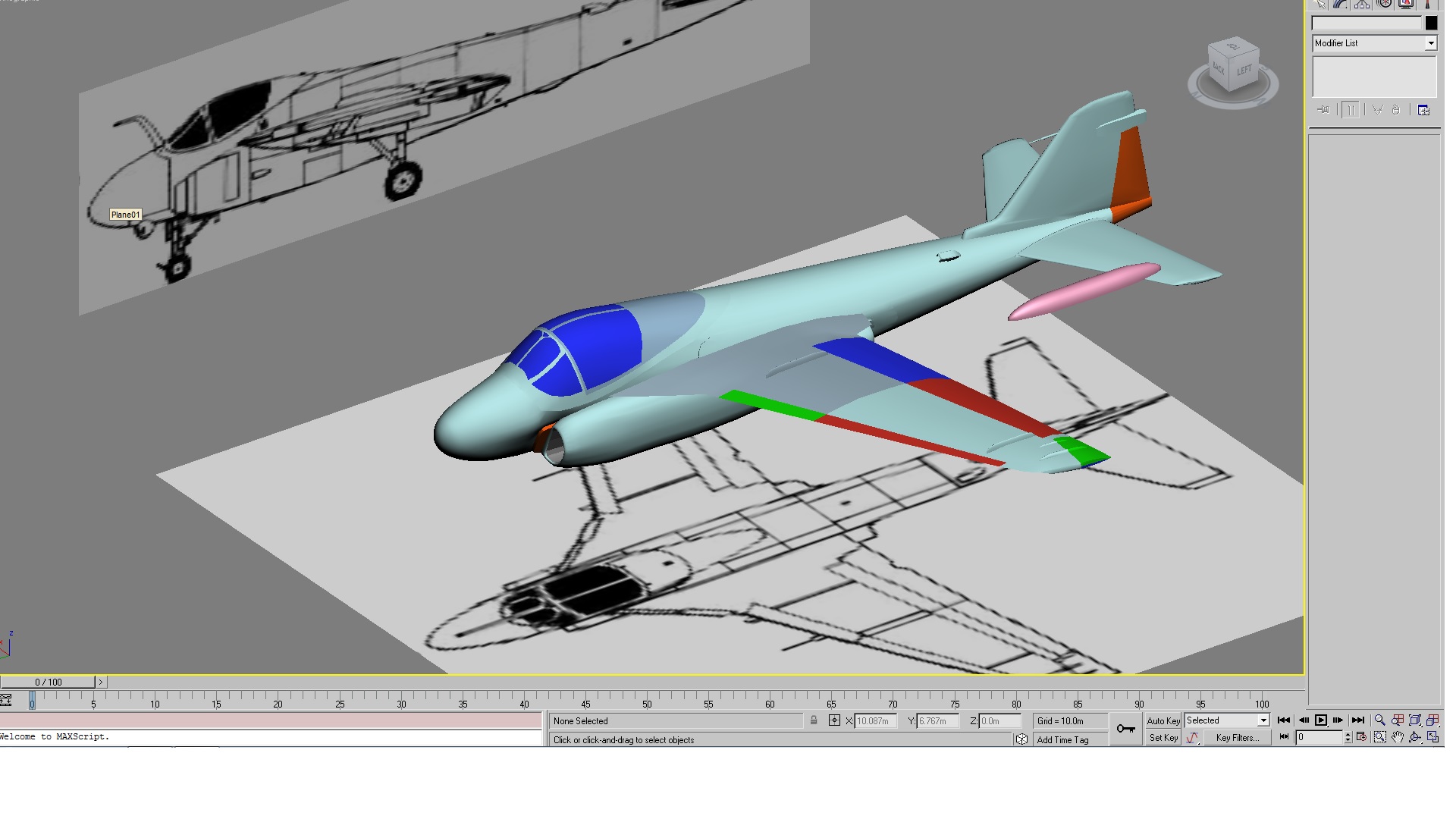Image resolution: width=1456 pixels, height=819 pixels.
Task: Toggle Absolute/Offset transform type-in mode
Action: pos(834,720)
